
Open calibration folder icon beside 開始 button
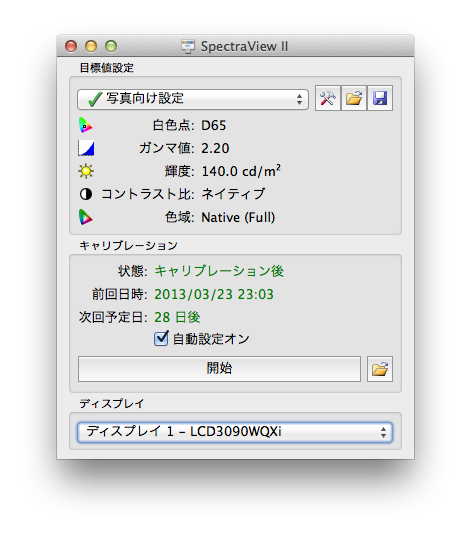tap(380, 369)
